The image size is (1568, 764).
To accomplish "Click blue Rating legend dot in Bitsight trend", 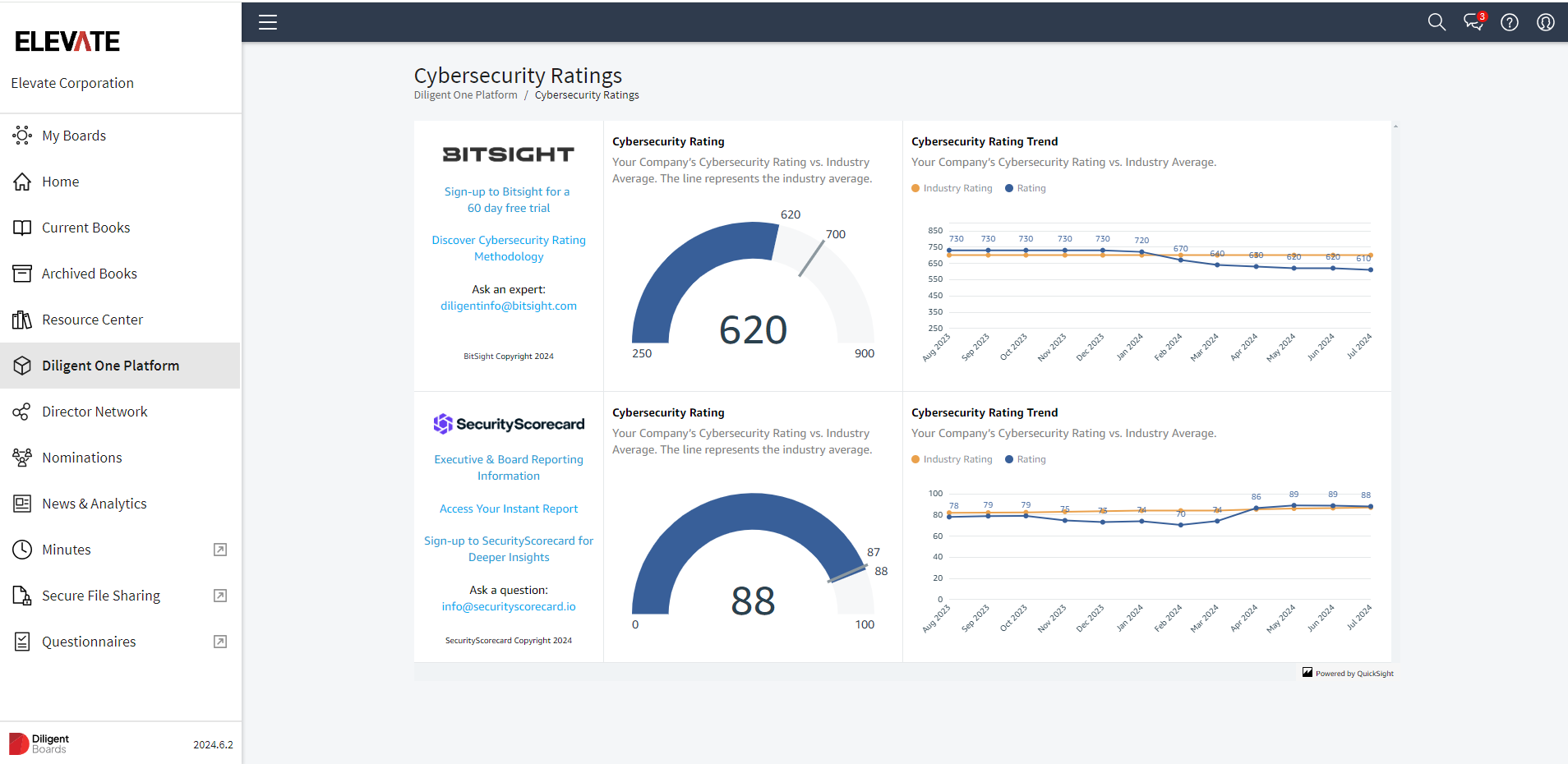I will [x=1009, y=188].
